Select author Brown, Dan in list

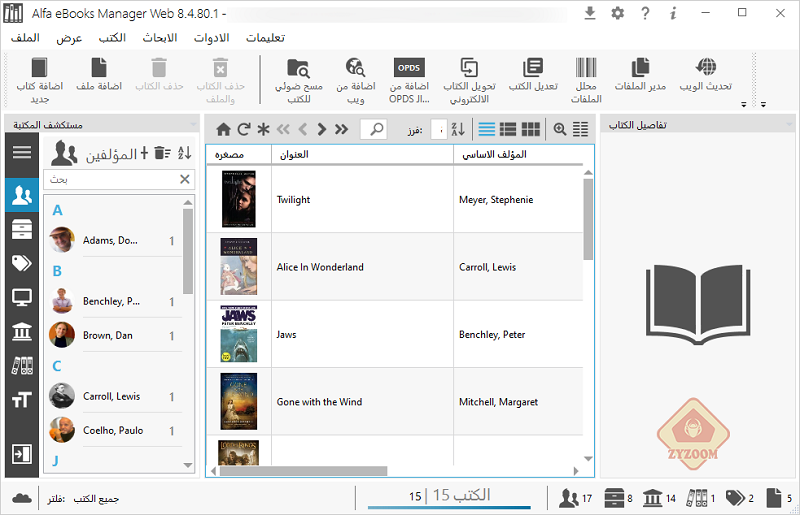coord(108,336)
